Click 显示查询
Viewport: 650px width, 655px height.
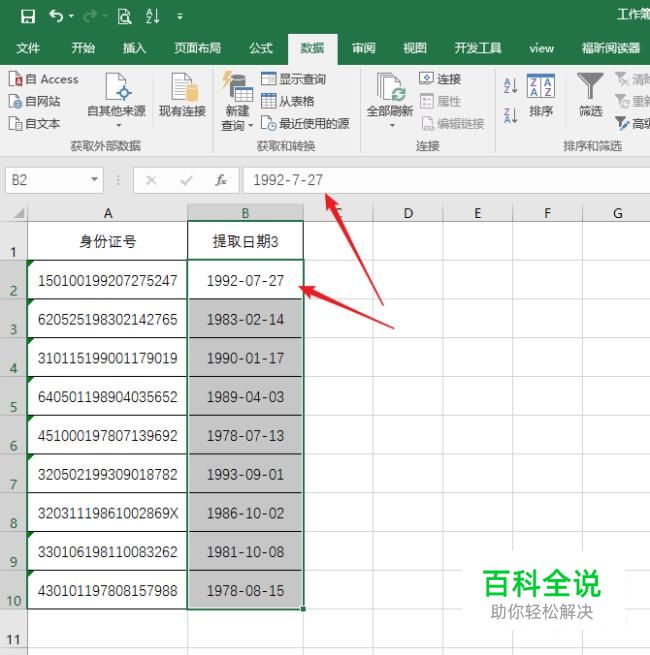[293, 79]
